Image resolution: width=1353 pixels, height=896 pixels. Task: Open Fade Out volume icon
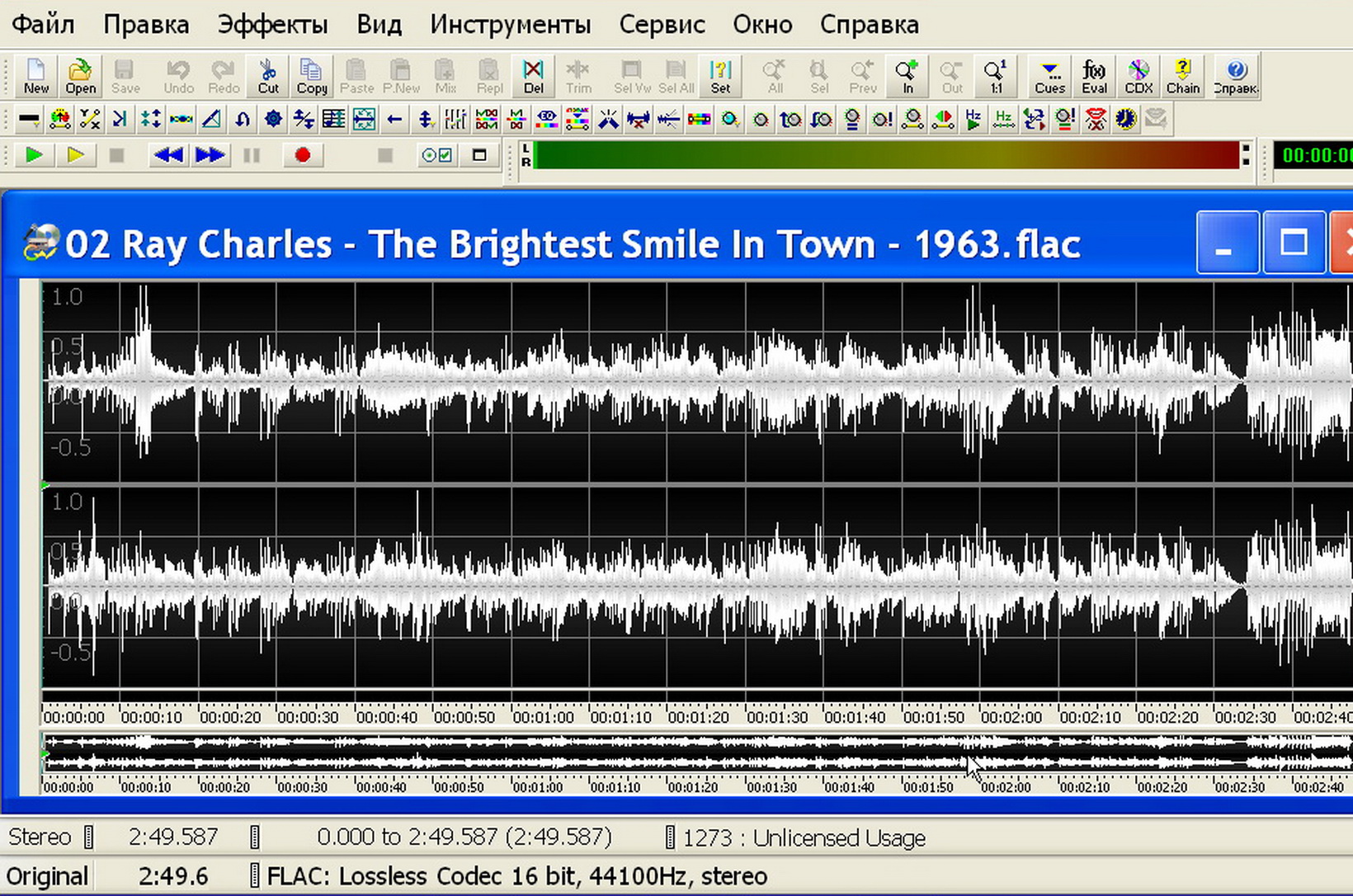(x=822, y=120)
